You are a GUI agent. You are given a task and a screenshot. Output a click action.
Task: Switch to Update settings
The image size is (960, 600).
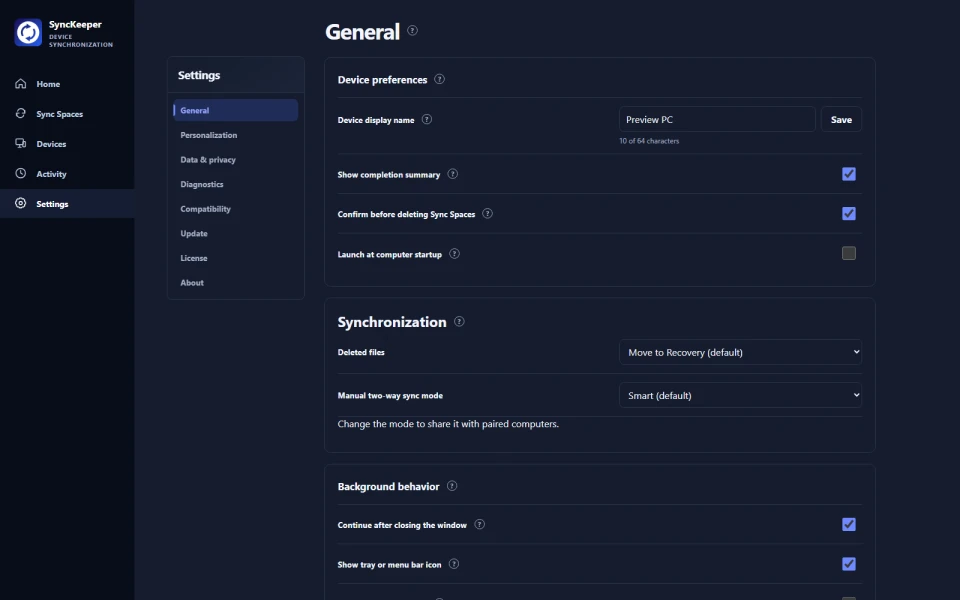(x=236, y=233)
